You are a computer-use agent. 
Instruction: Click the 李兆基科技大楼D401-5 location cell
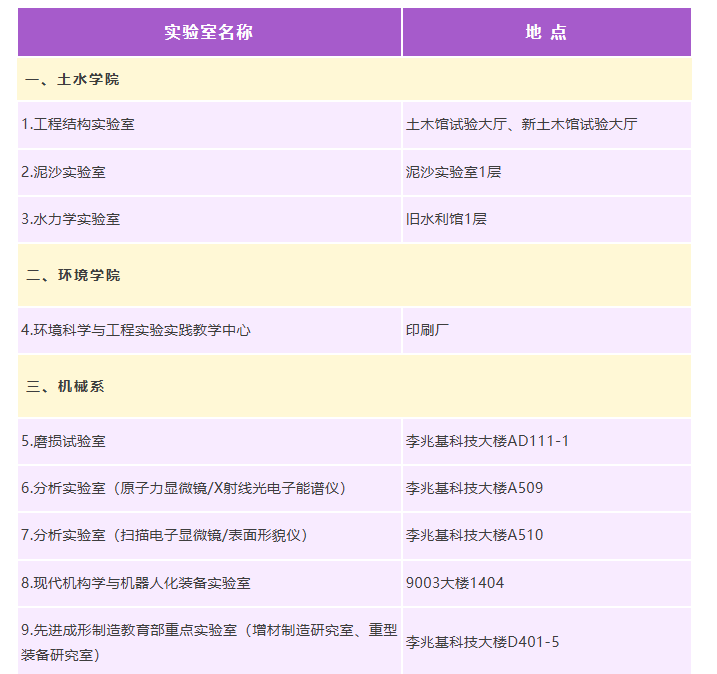pyautogui.click(x=482, y=642)
